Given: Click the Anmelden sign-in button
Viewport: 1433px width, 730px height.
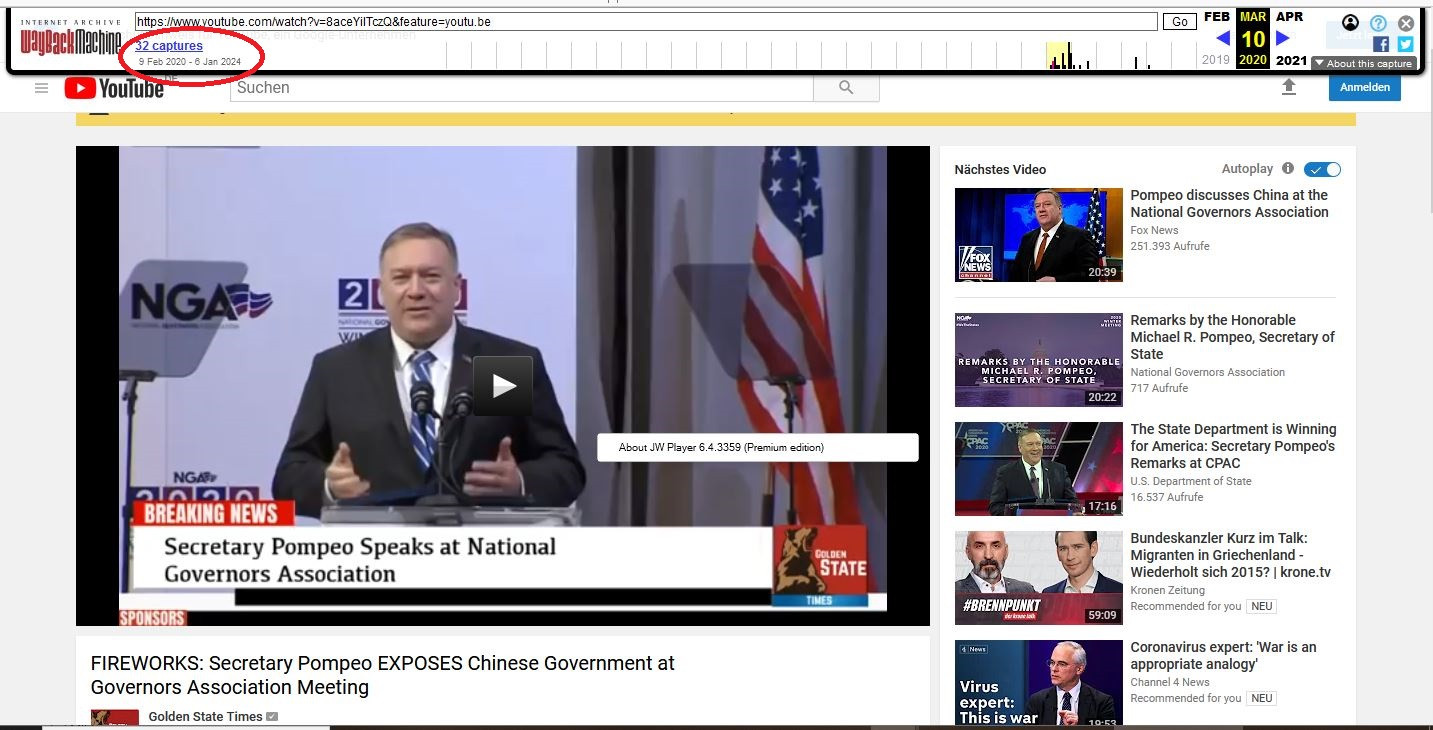Looking at the screenshot, I should (x=1364, y=88).
